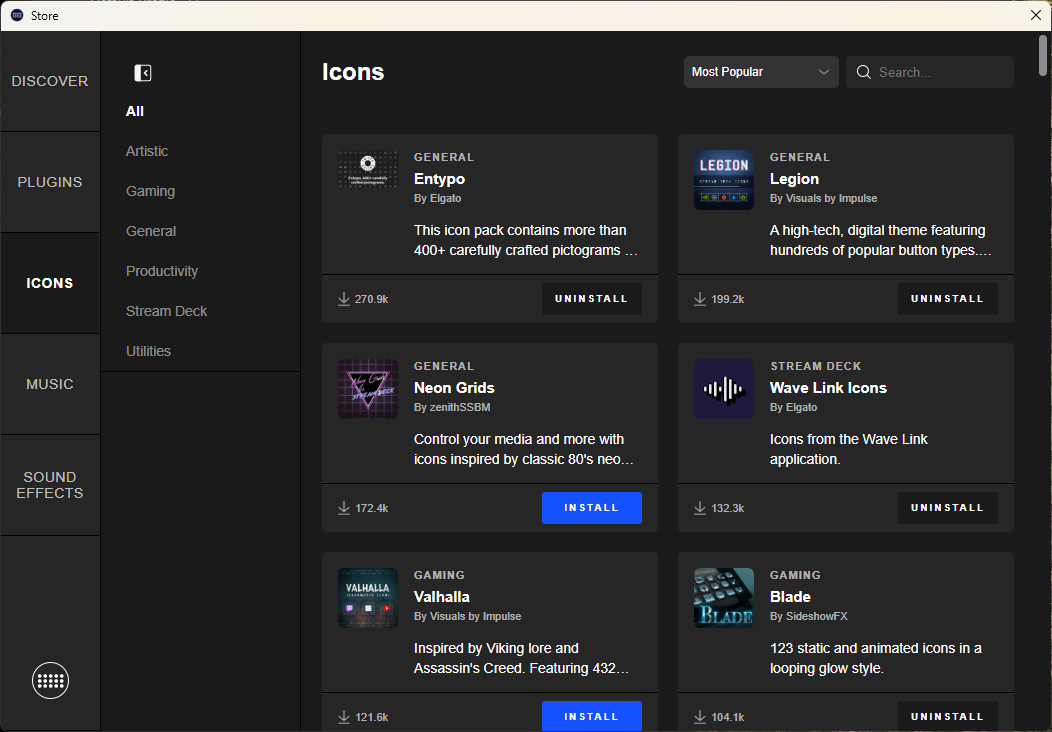
Task: Click the Blade description about 123 icons
Action: (x=876, y=658)
